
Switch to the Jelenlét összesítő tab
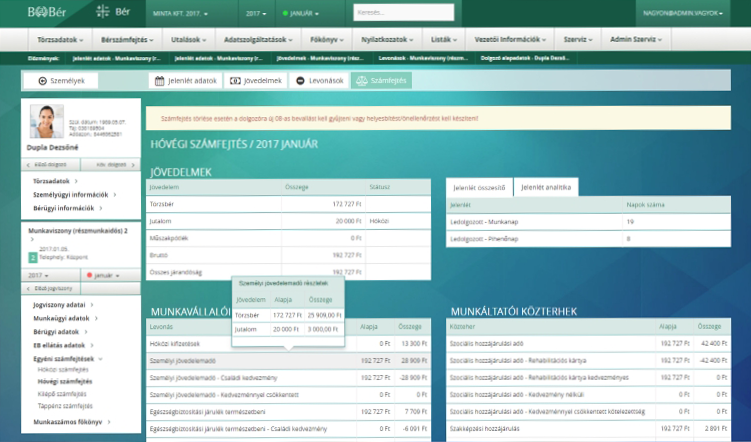pos(479,187)
